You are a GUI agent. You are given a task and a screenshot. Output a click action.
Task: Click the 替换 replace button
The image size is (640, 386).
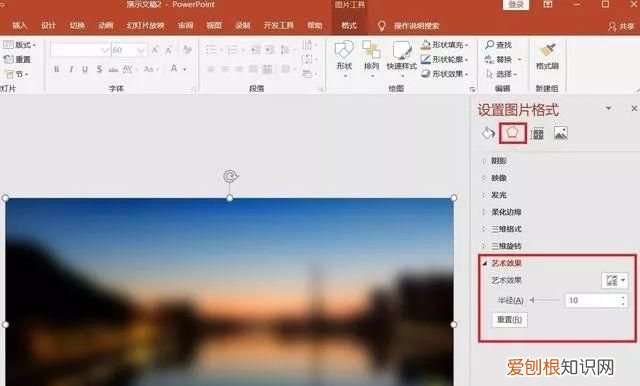[498, 60]
